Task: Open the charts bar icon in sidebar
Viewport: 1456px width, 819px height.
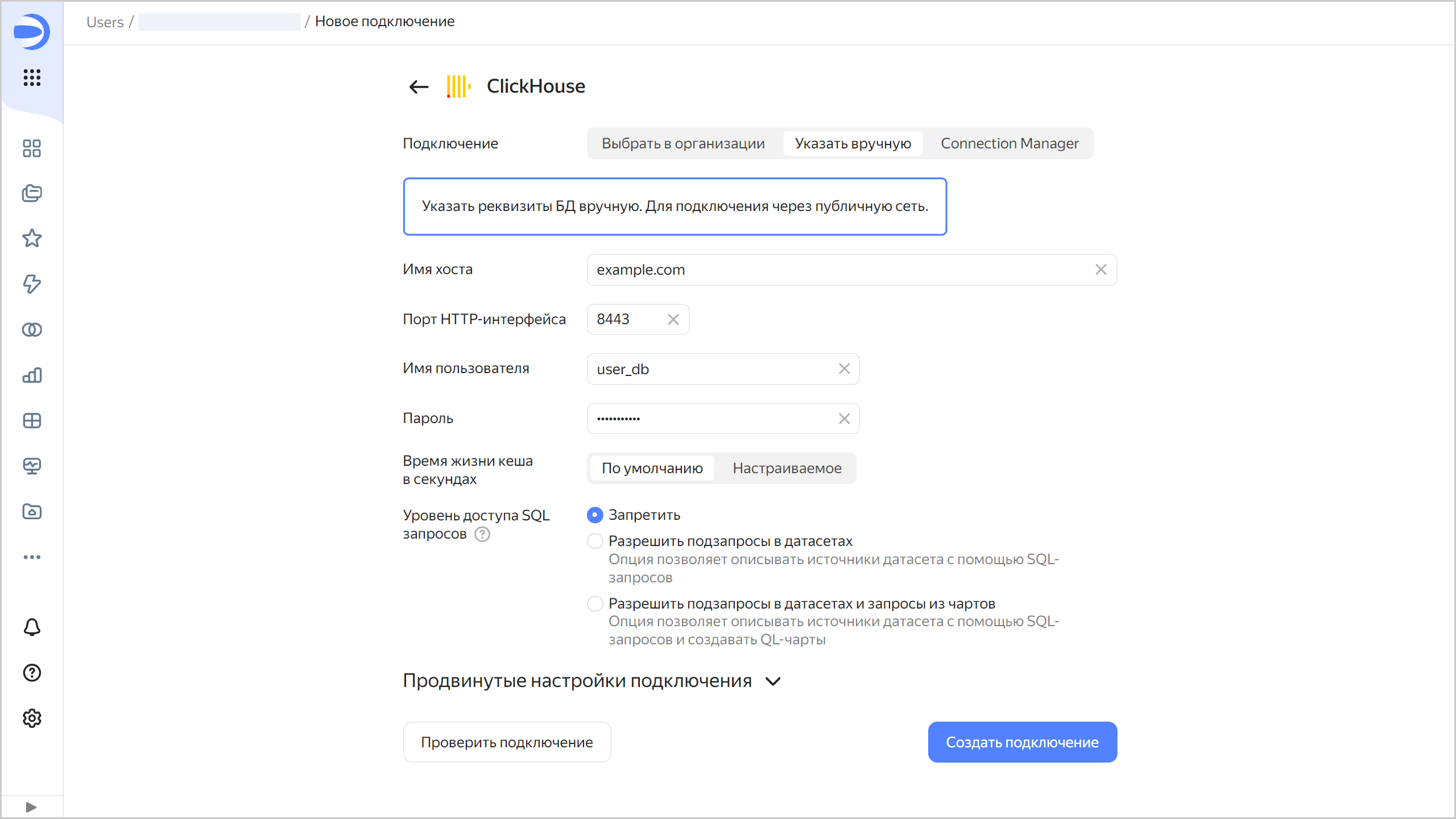Action: pos(32,375)
